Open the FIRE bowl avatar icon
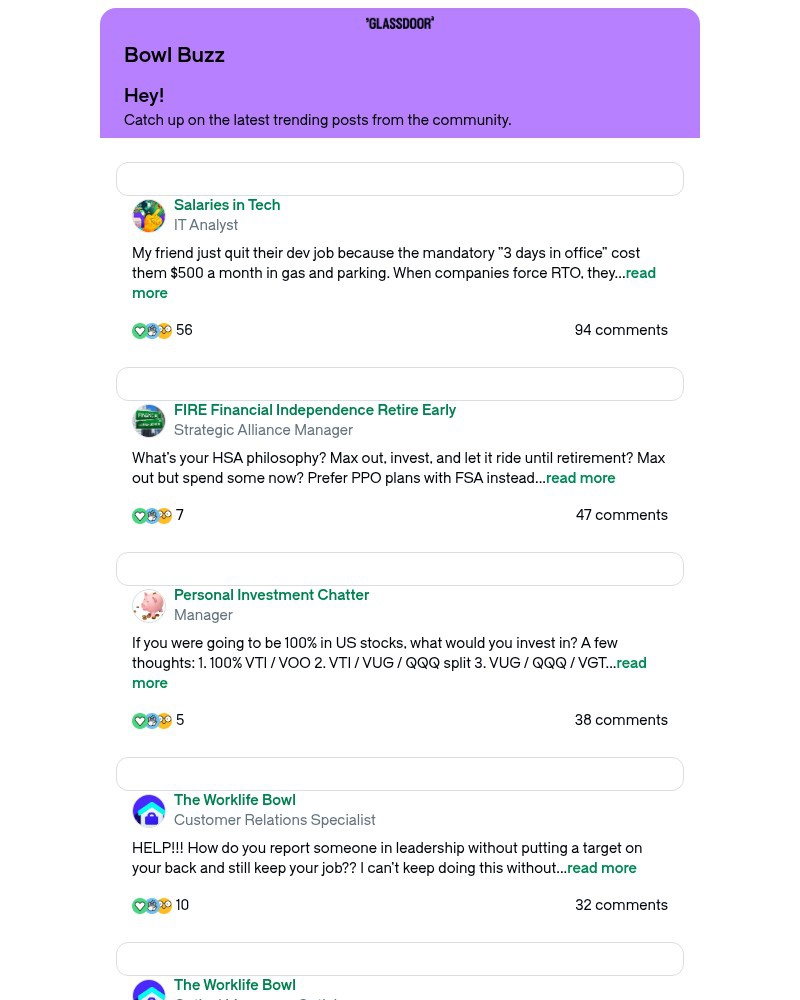The height and width of the screenshot is (1000, 800). [149, 421]
